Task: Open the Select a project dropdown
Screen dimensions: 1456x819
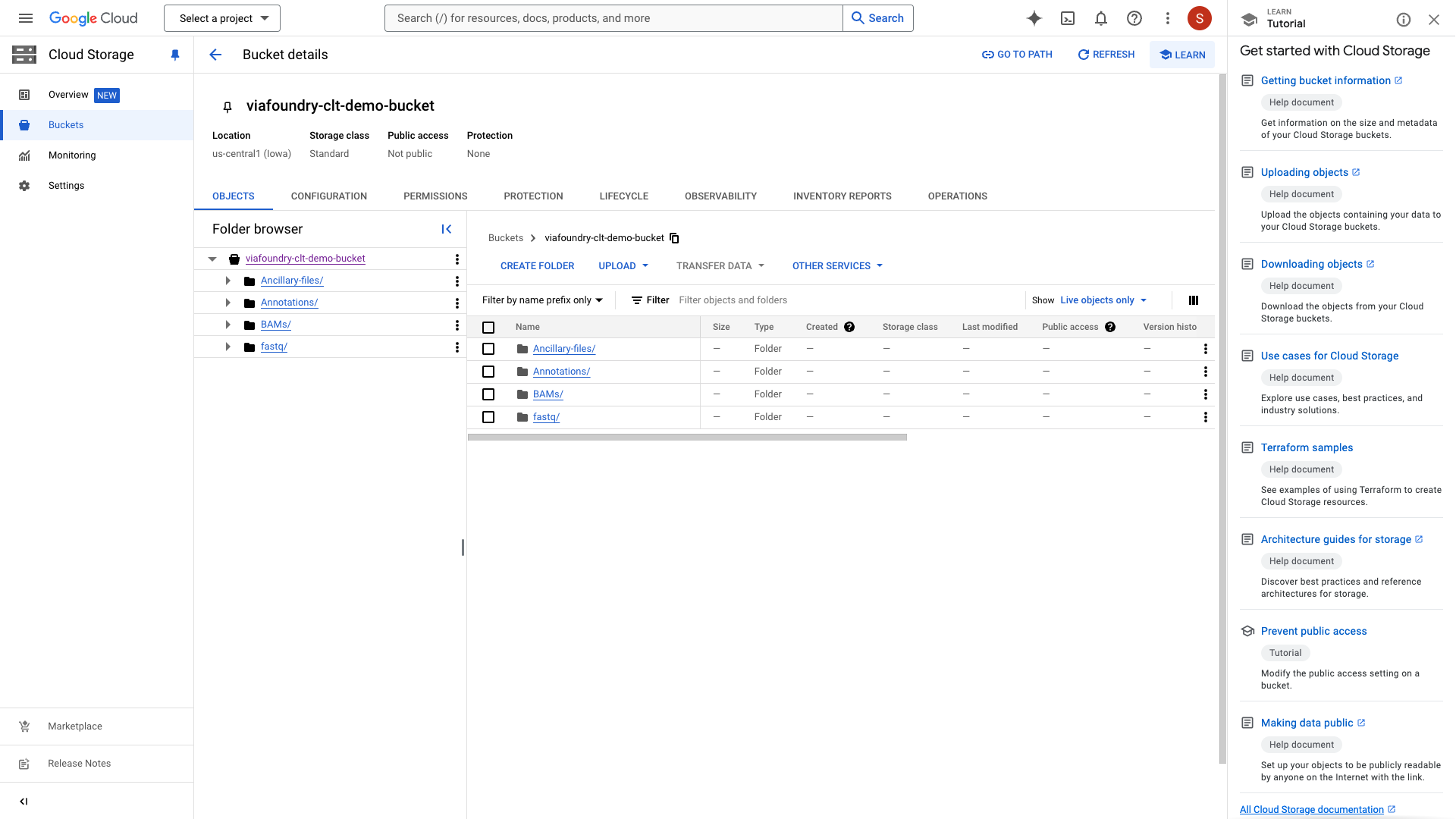Action: [x=222, y=18]
